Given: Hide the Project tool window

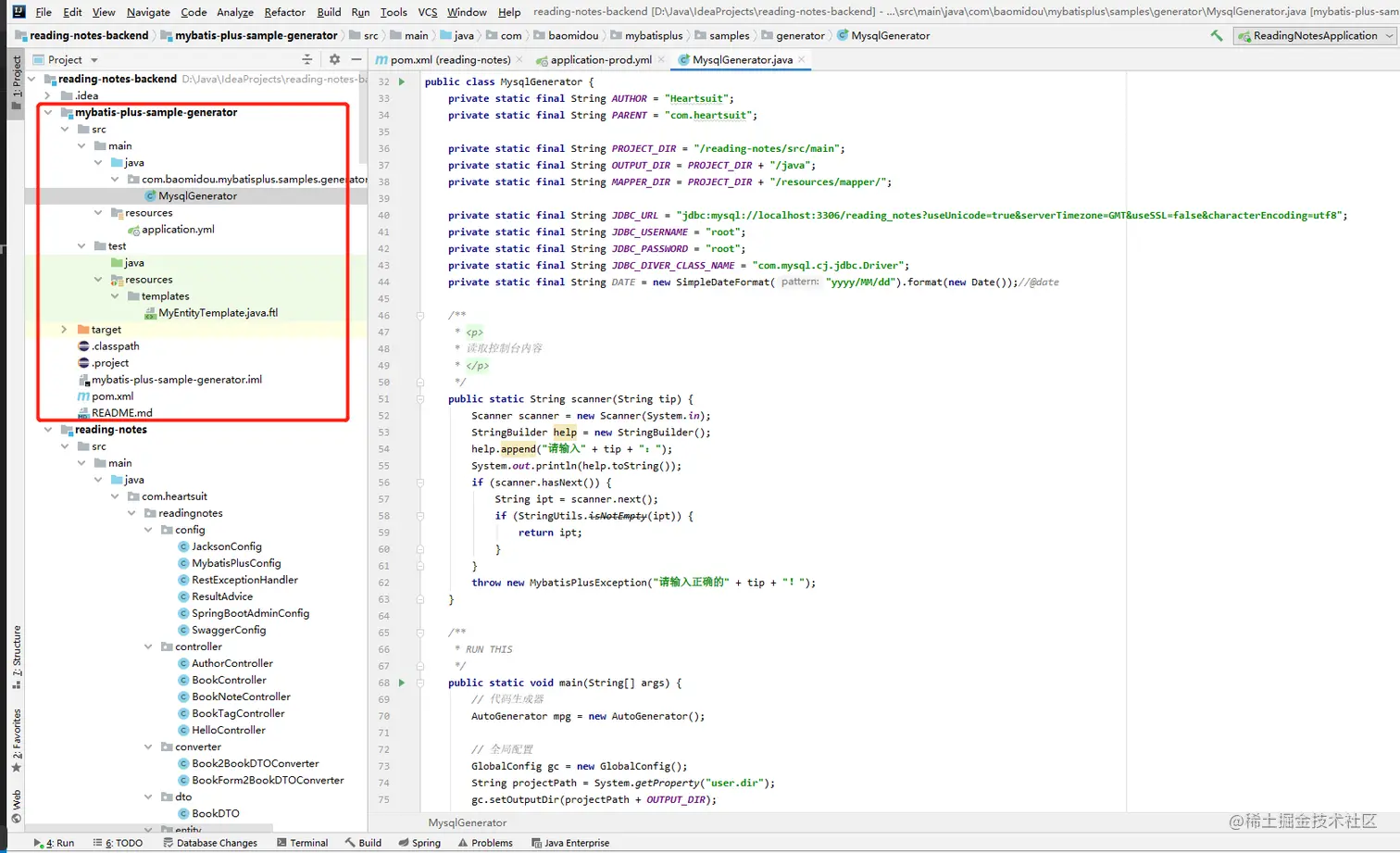Looking at the screenshot, I should [356, 58].
